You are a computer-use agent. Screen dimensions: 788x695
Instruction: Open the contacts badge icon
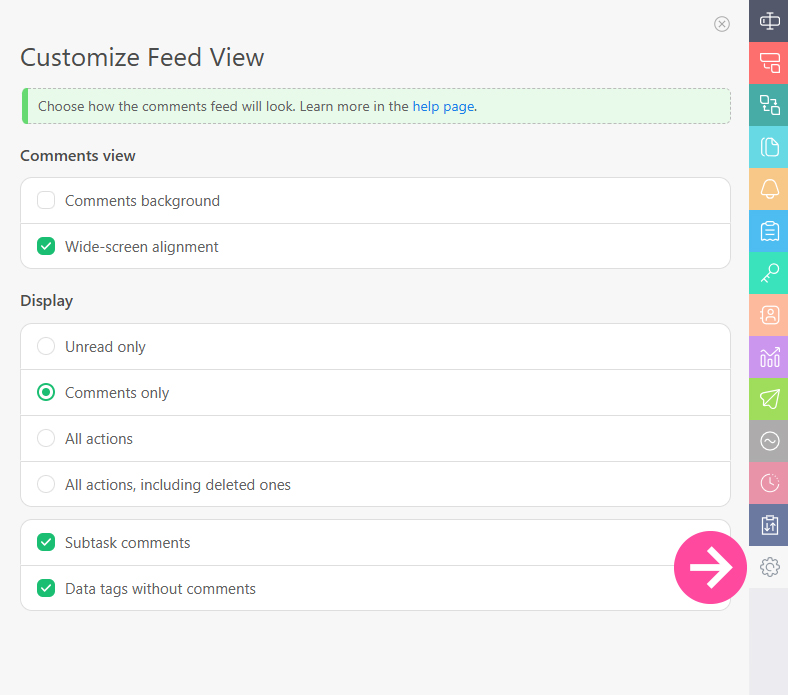(769, 315)
